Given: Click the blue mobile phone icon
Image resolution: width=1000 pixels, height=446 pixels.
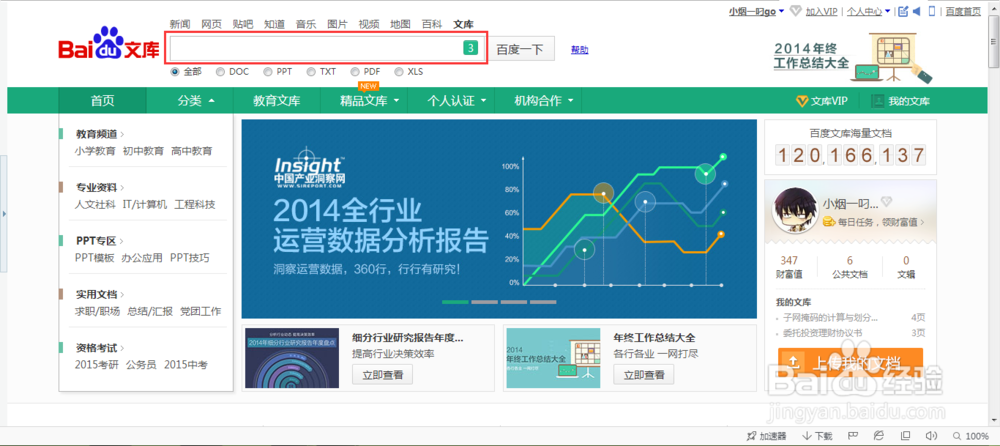Looking at the screenshot, I should coord(932,11).
